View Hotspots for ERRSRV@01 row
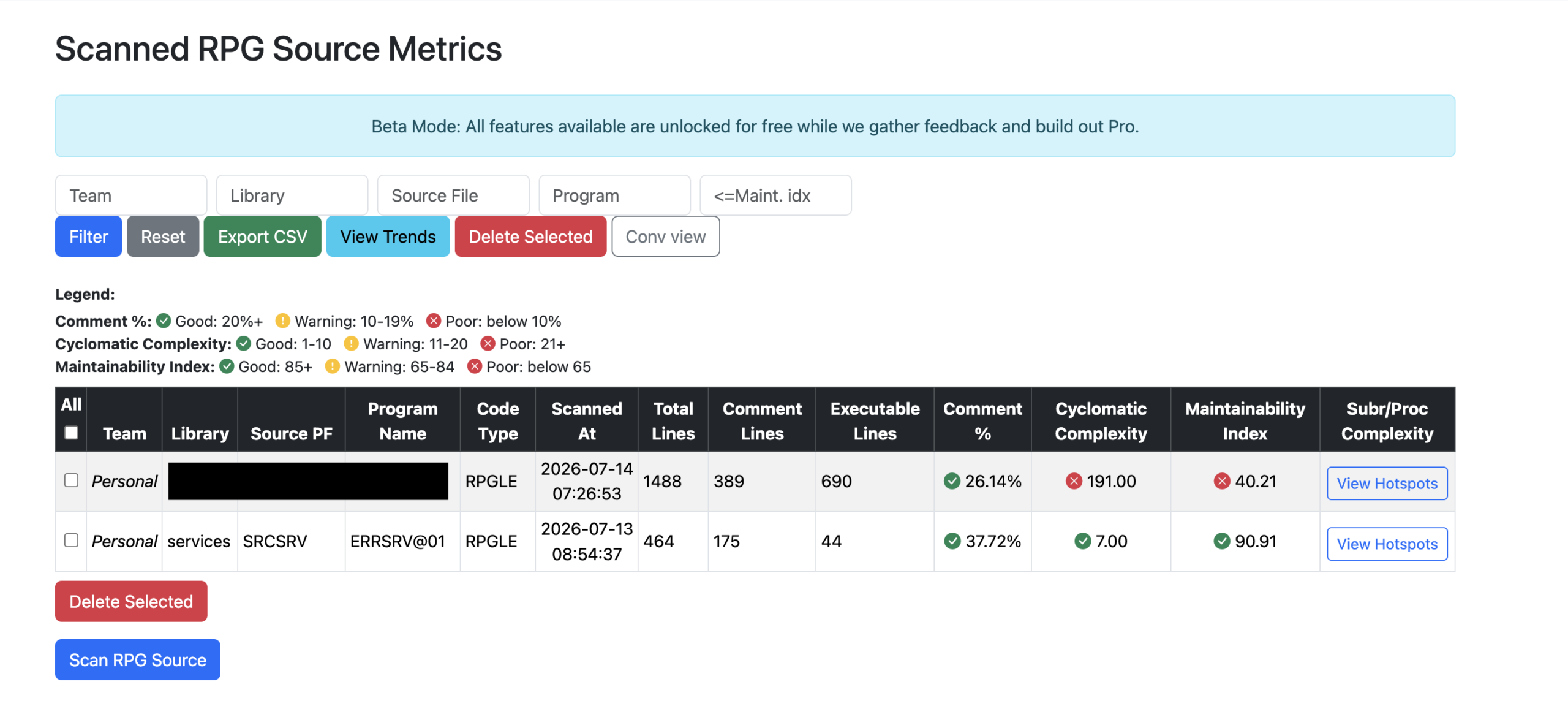Image resolution: width=1568 pixels, height=717 pixels. point(1387,544)
